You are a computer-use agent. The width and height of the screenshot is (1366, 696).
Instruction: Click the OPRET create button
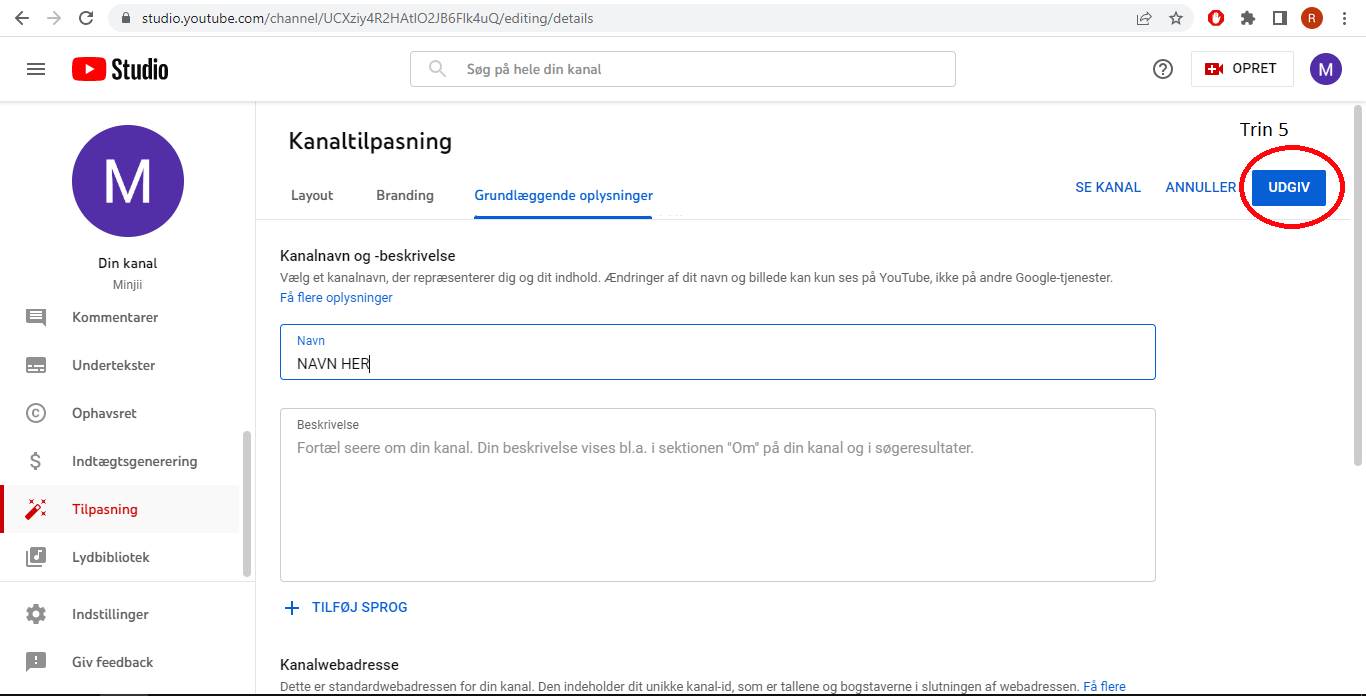tap(1241, 69)
